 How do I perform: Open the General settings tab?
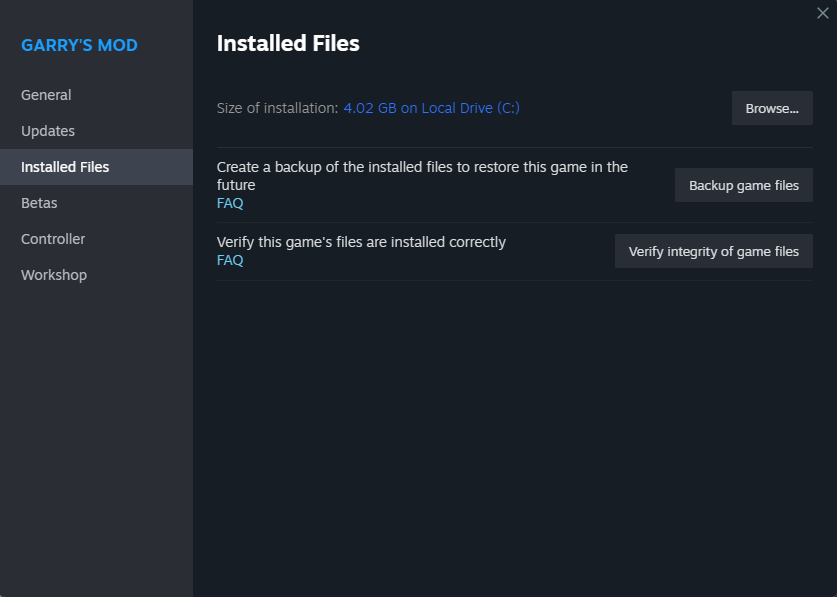click(x=46, y=95)
